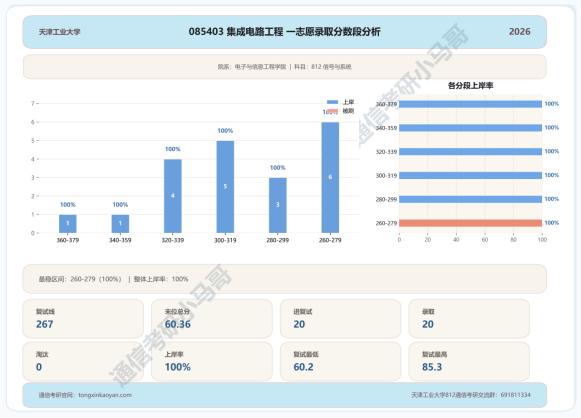Select the 300-319 bar showing 5

[225, 187]
